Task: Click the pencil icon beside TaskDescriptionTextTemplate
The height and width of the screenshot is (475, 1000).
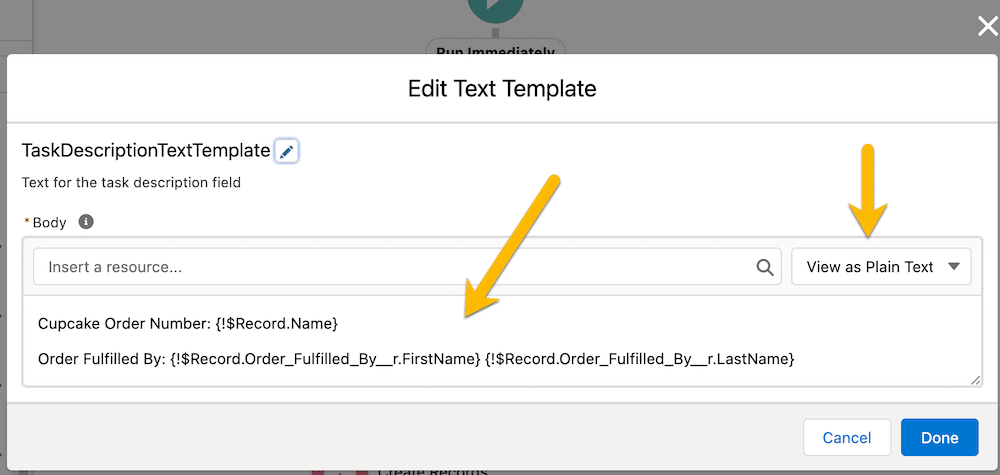Action: [286, 152]
